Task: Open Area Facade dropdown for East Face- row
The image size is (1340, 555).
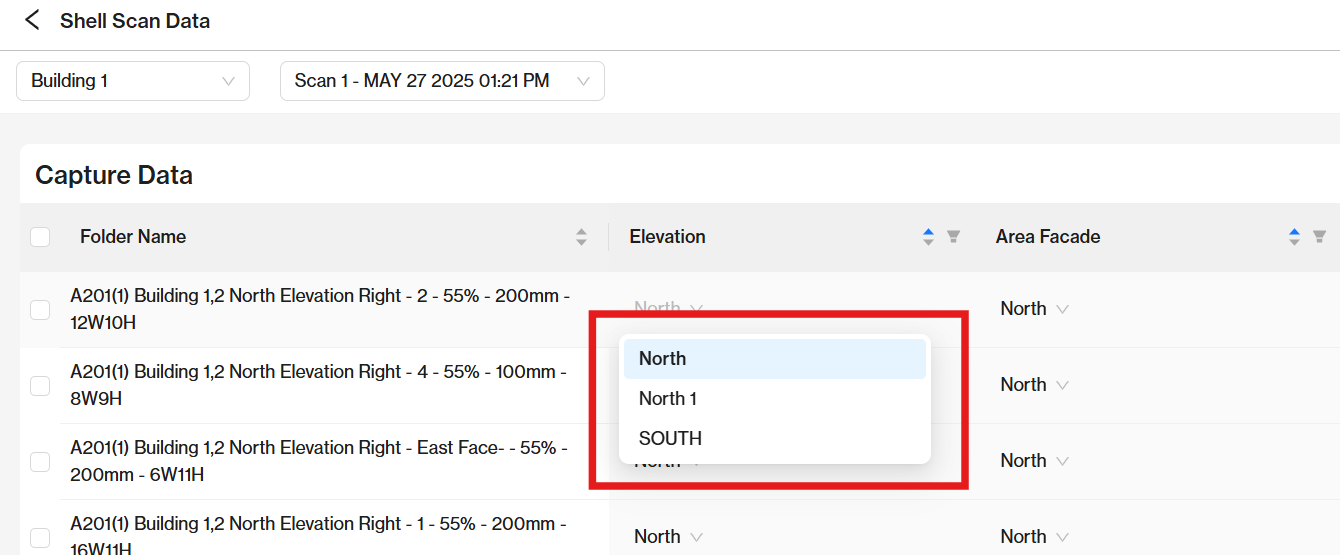Action: point(1034,461)
